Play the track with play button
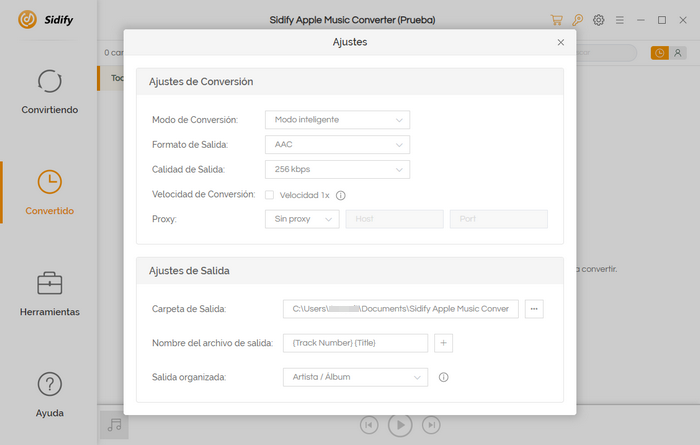This screenshot has width=700, height=445. pos(400,425)
